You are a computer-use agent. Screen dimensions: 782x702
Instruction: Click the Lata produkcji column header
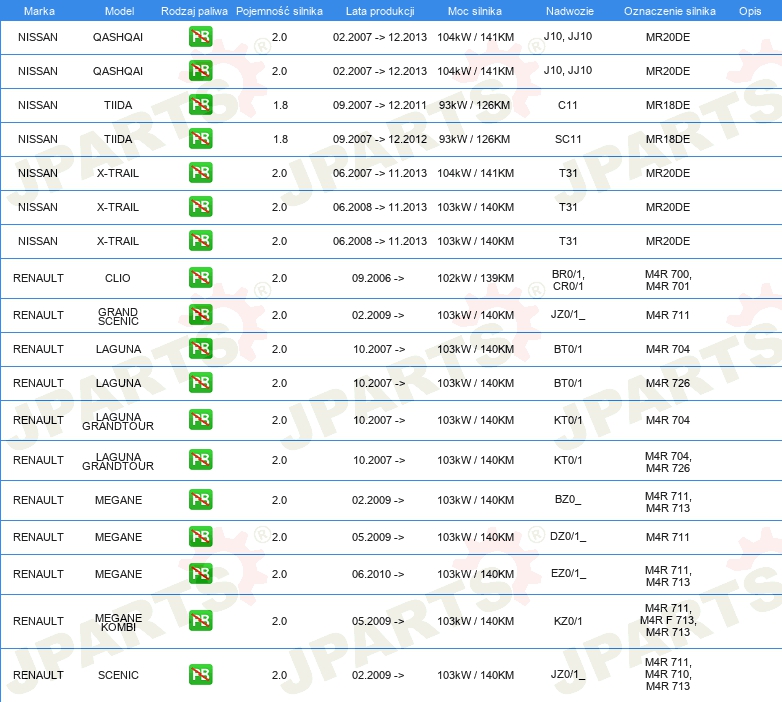(x=379, y=10)
